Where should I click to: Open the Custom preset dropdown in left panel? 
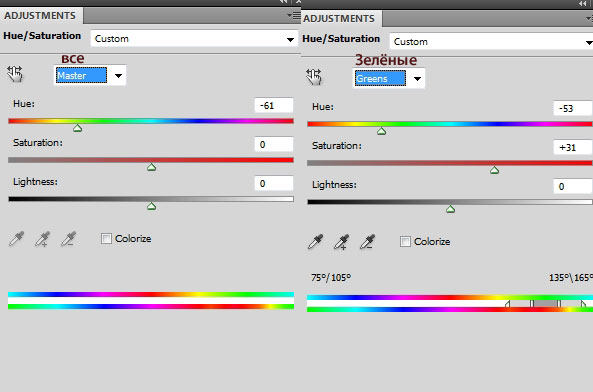point(194,39)
